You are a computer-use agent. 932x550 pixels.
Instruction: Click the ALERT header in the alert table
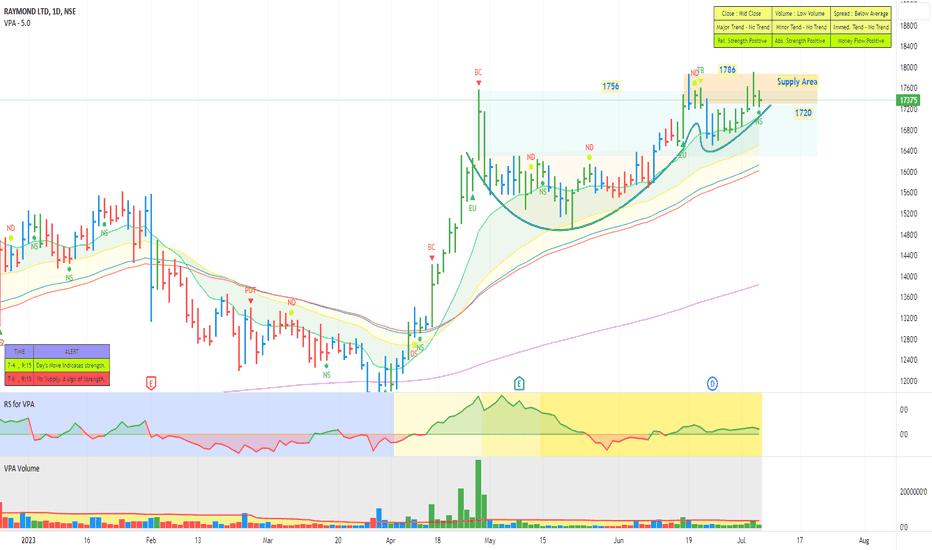tap(72, 351)
